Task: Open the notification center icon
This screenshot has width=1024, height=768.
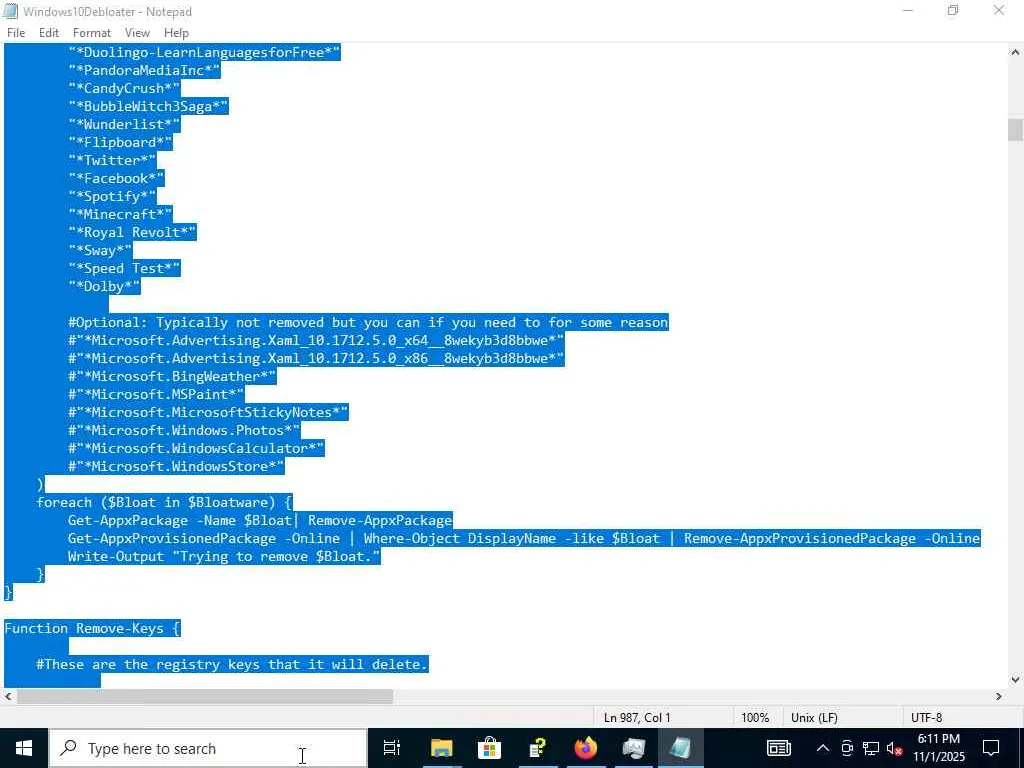Action: pos(991,748)
